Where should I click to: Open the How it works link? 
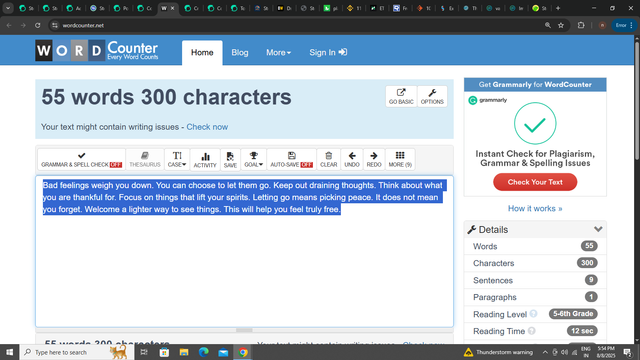[535, 209]
